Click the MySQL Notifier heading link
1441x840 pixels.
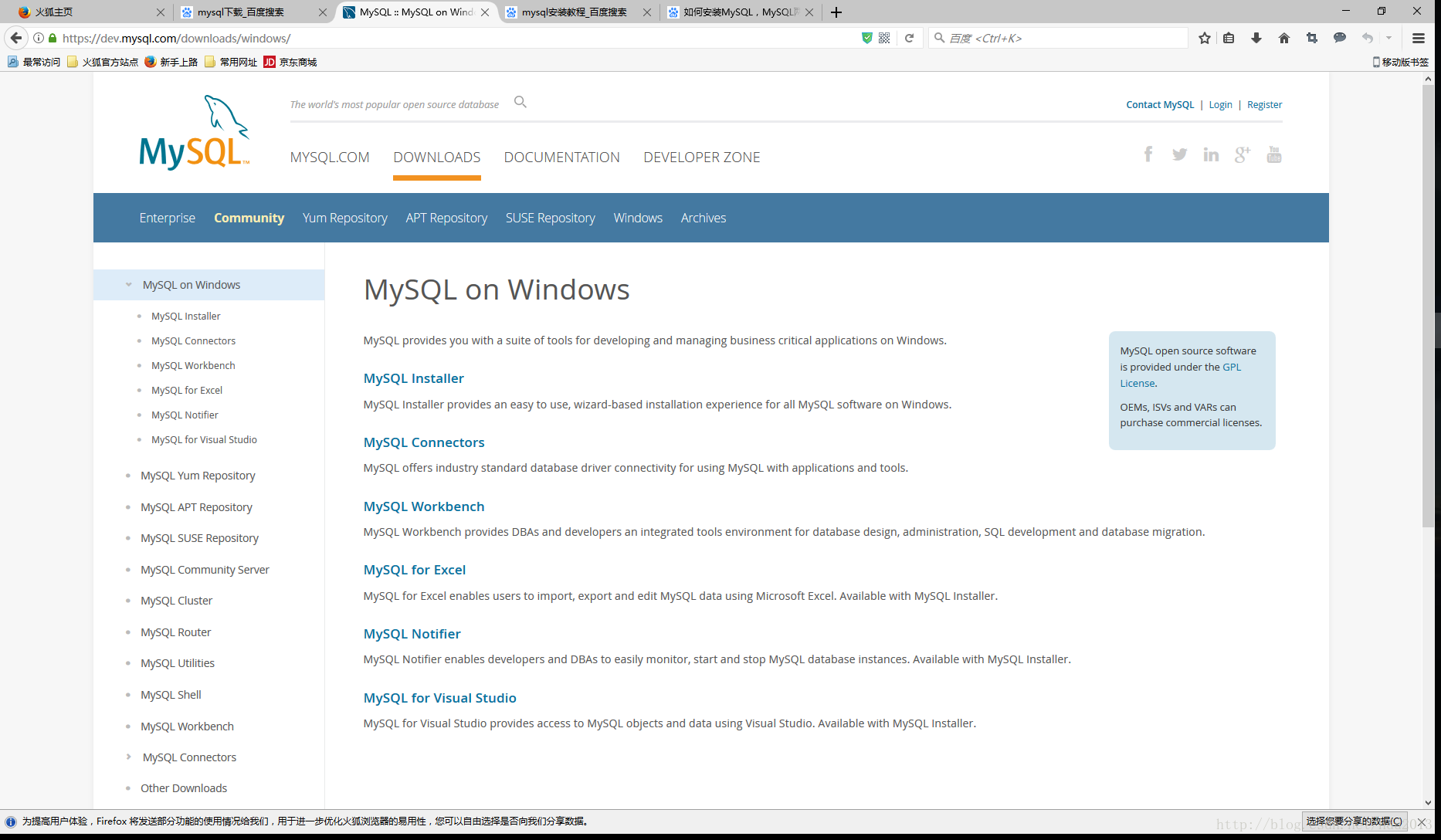[412, 634]
